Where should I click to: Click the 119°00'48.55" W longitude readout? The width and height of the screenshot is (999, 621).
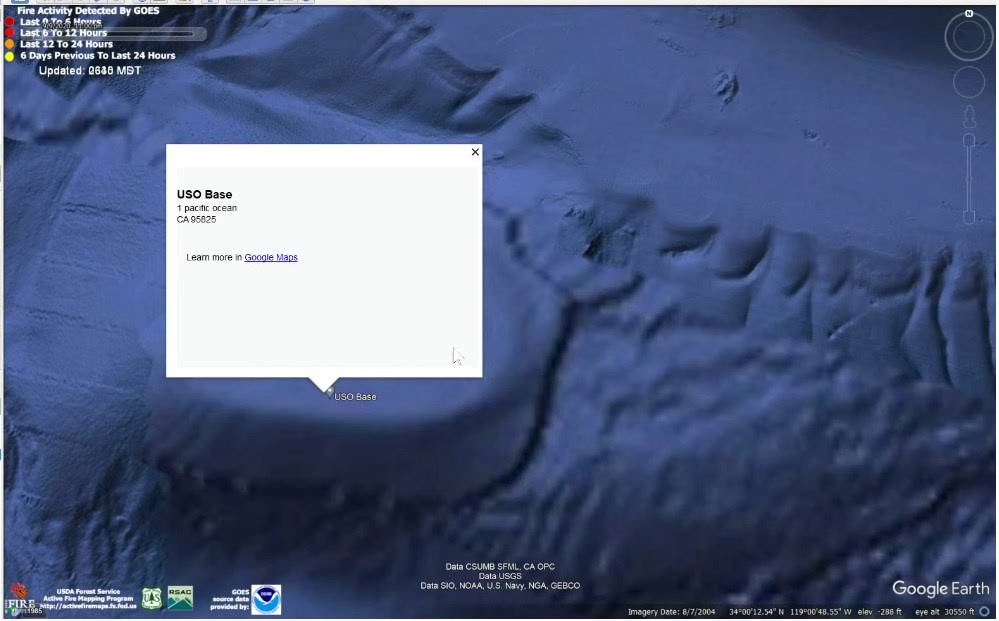pyautogui.click(x=821, y=612)
